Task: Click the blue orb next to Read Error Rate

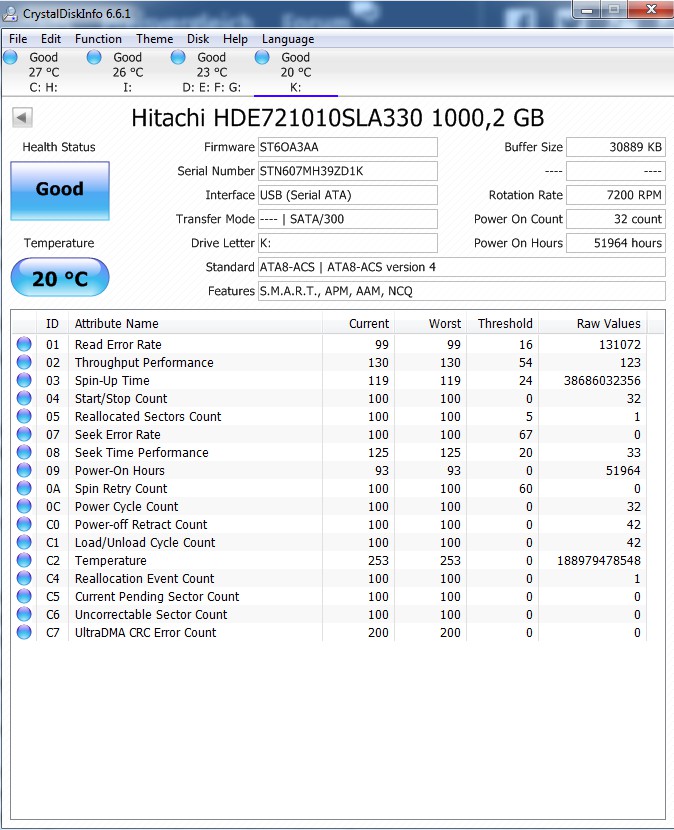Action: (24, 344)
